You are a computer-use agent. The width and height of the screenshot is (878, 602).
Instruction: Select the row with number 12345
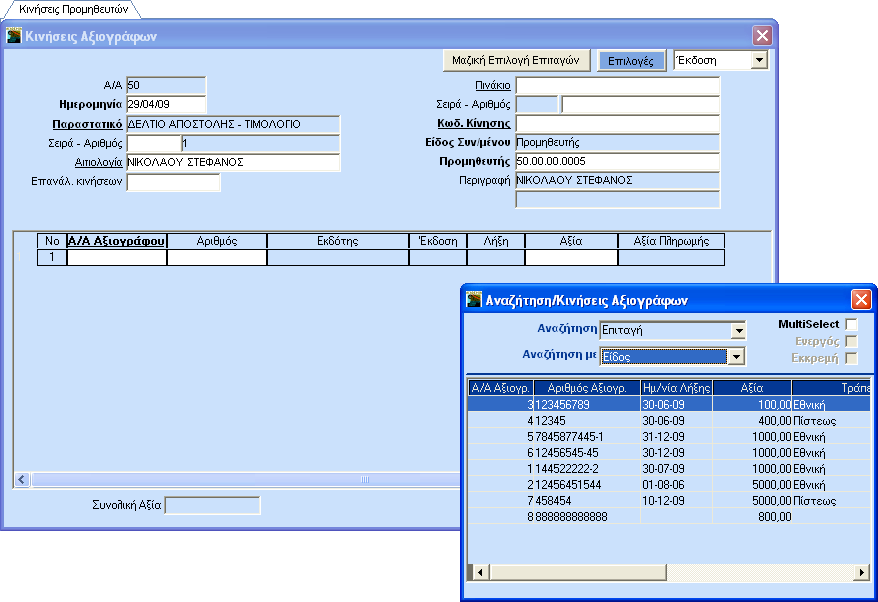[x=669, y=421]
